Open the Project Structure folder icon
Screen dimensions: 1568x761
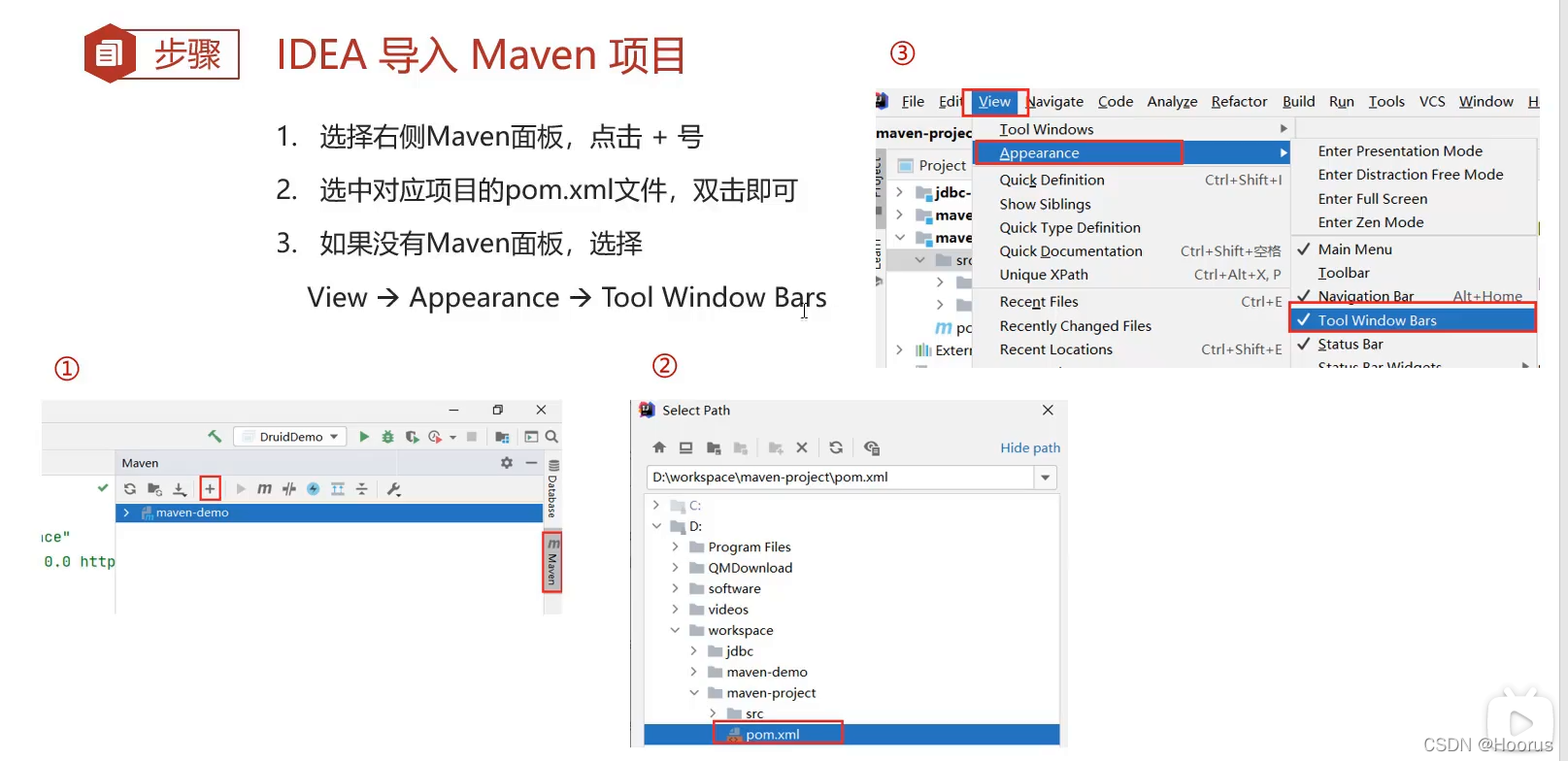click(x=502, y=437)
